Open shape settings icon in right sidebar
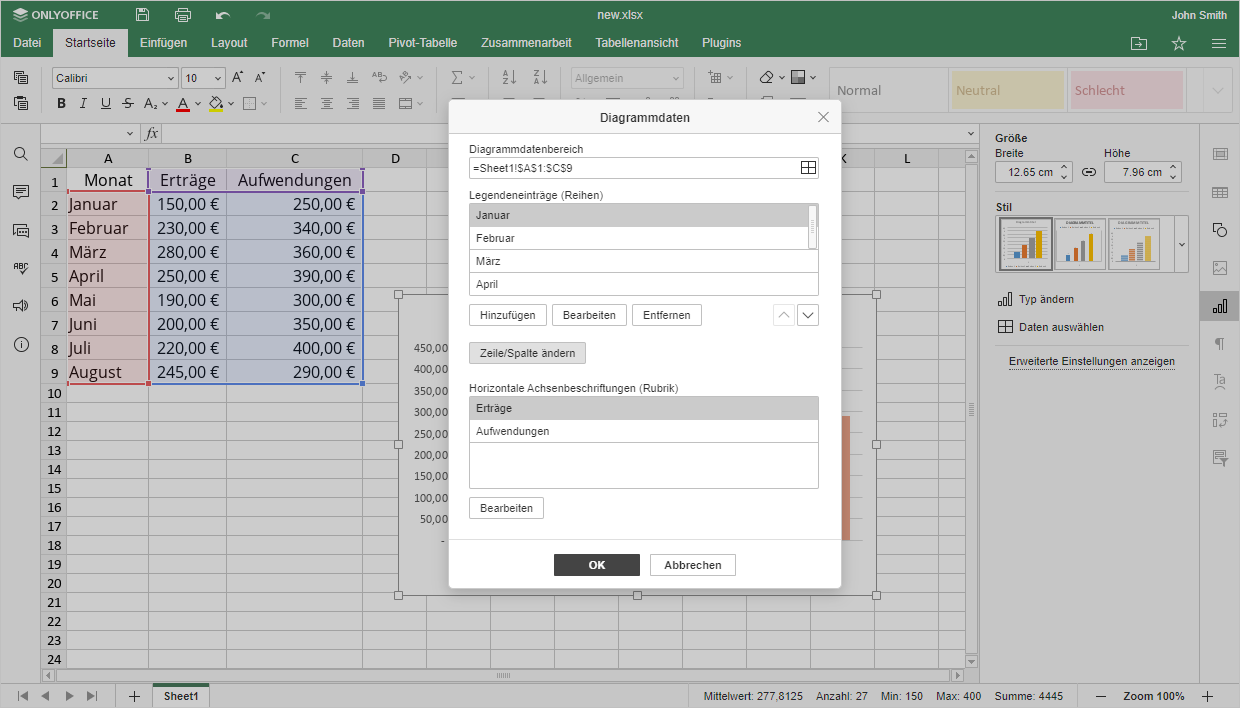Screen dimensions: 1240x708 coord(1220,230)
